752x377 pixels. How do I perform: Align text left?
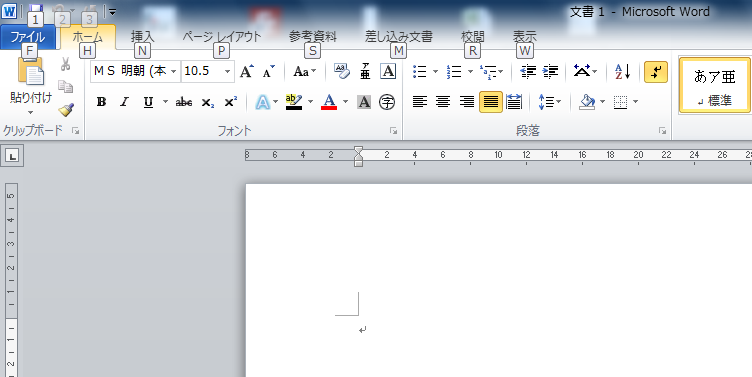(x=420, y=102)
